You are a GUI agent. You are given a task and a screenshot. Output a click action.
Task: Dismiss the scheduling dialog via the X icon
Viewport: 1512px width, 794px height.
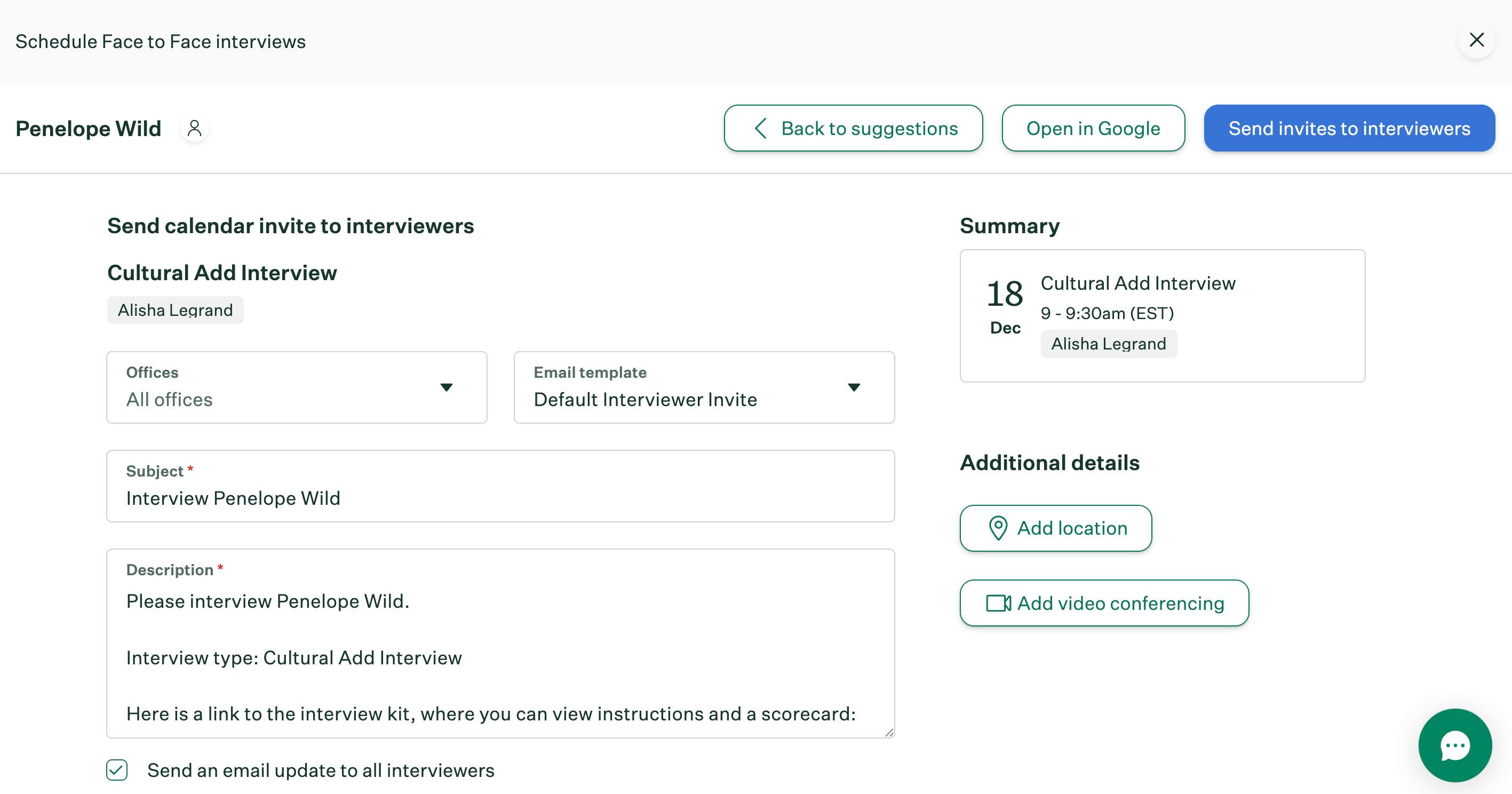click(x=1477, y=41)
